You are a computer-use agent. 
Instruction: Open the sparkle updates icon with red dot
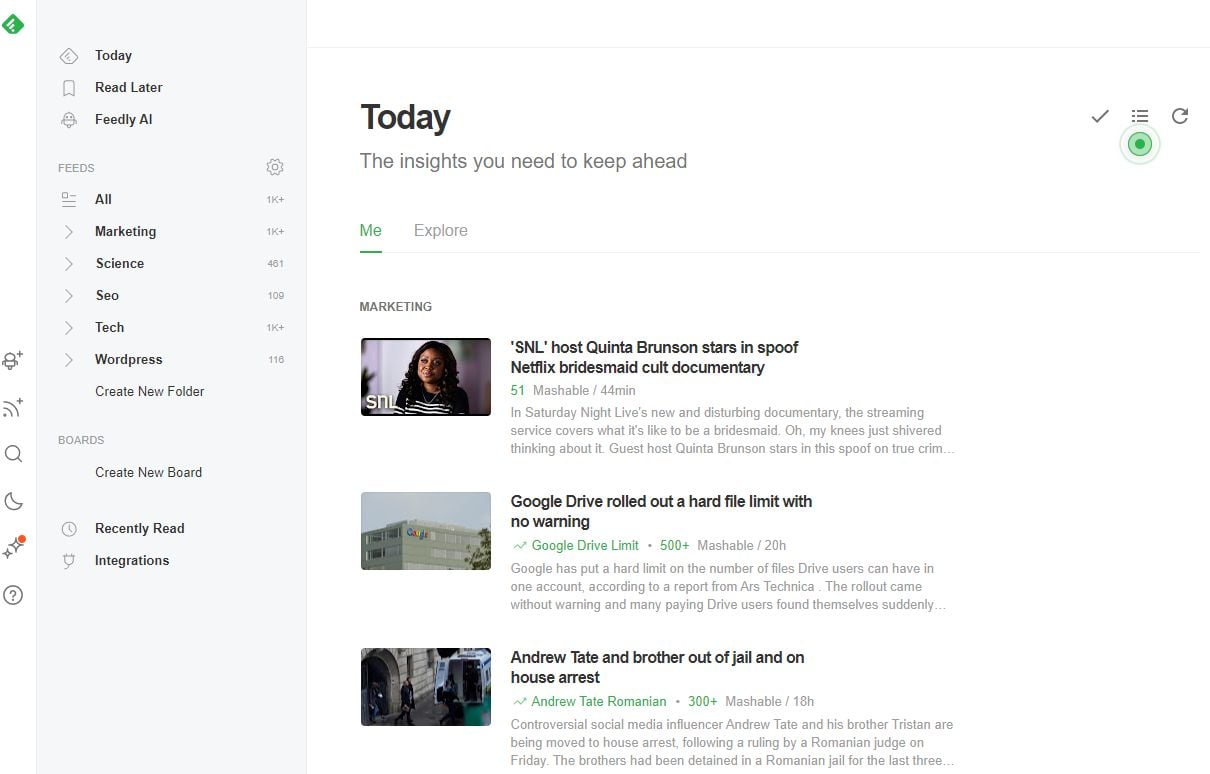click(13, 548)
